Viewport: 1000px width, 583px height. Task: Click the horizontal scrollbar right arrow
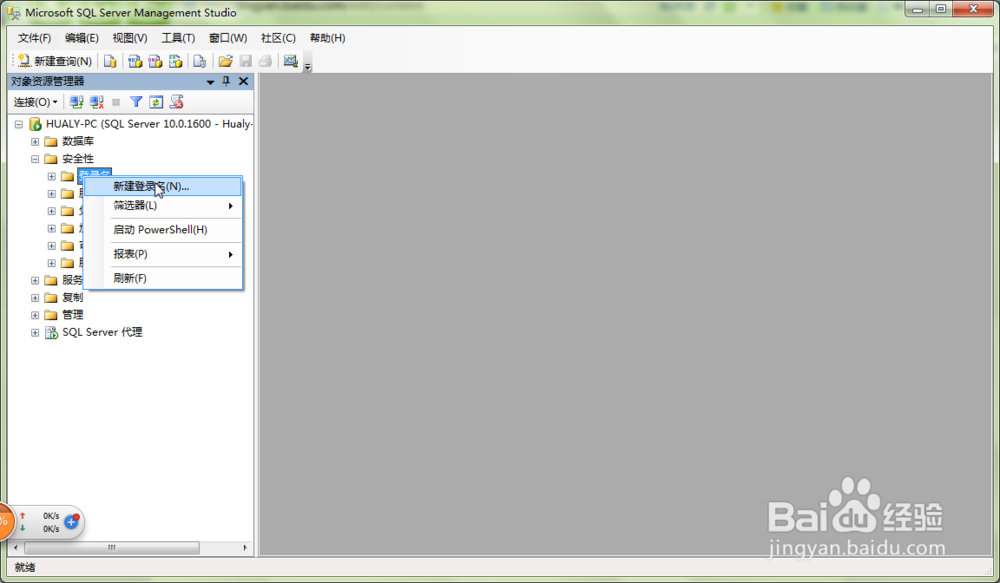(245, 548)
